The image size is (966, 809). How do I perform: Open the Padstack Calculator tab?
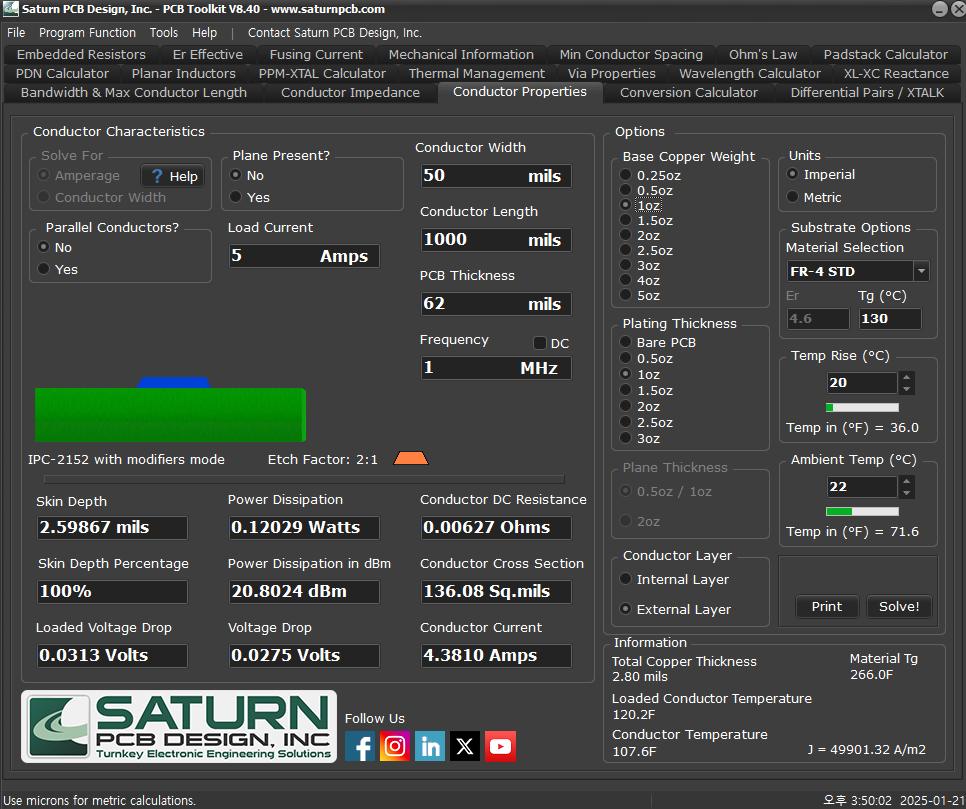(x=885, y=54)
